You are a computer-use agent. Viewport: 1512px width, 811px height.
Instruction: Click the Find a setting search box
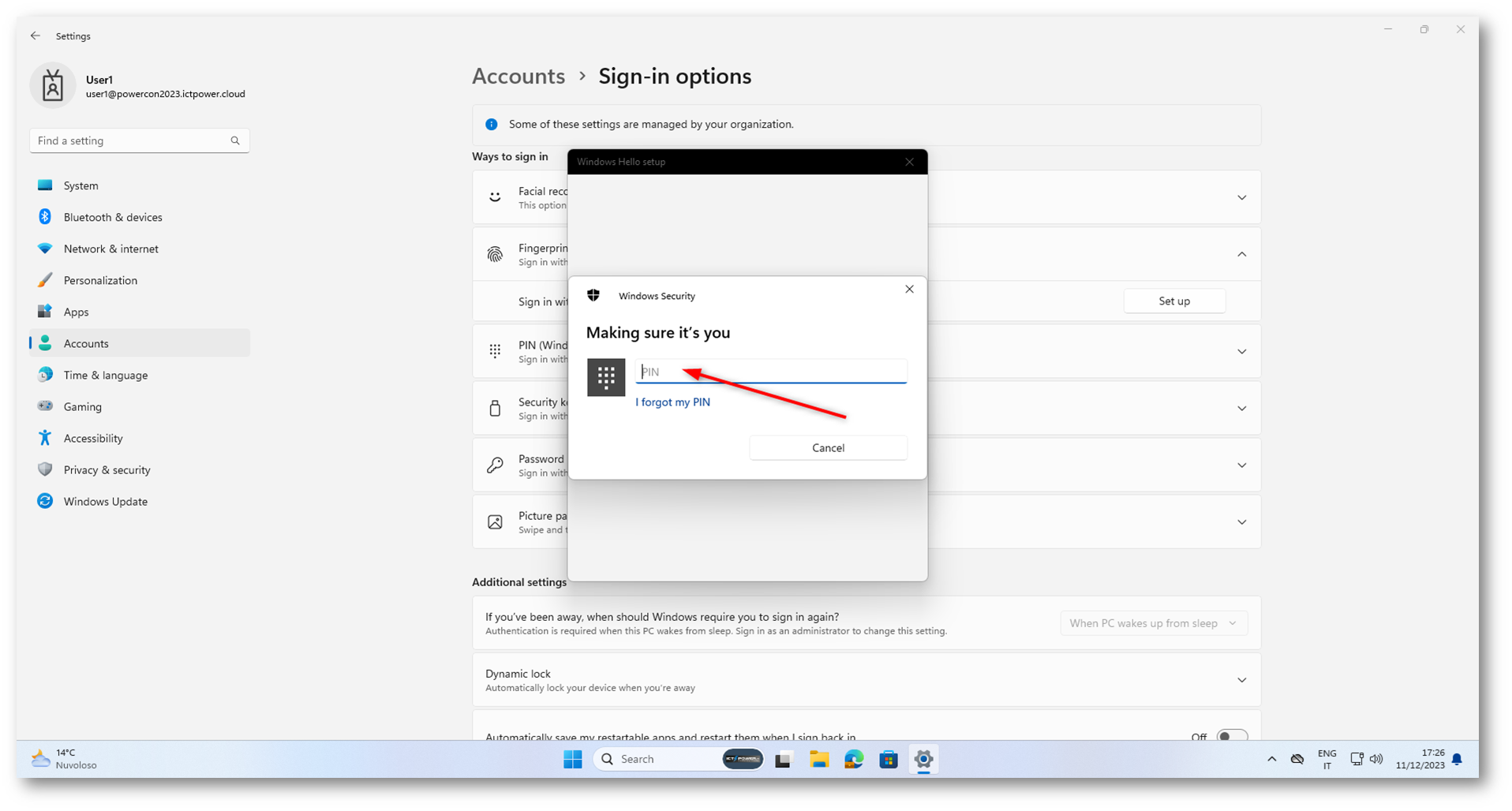pyautogui.click(x=140, y=140)
